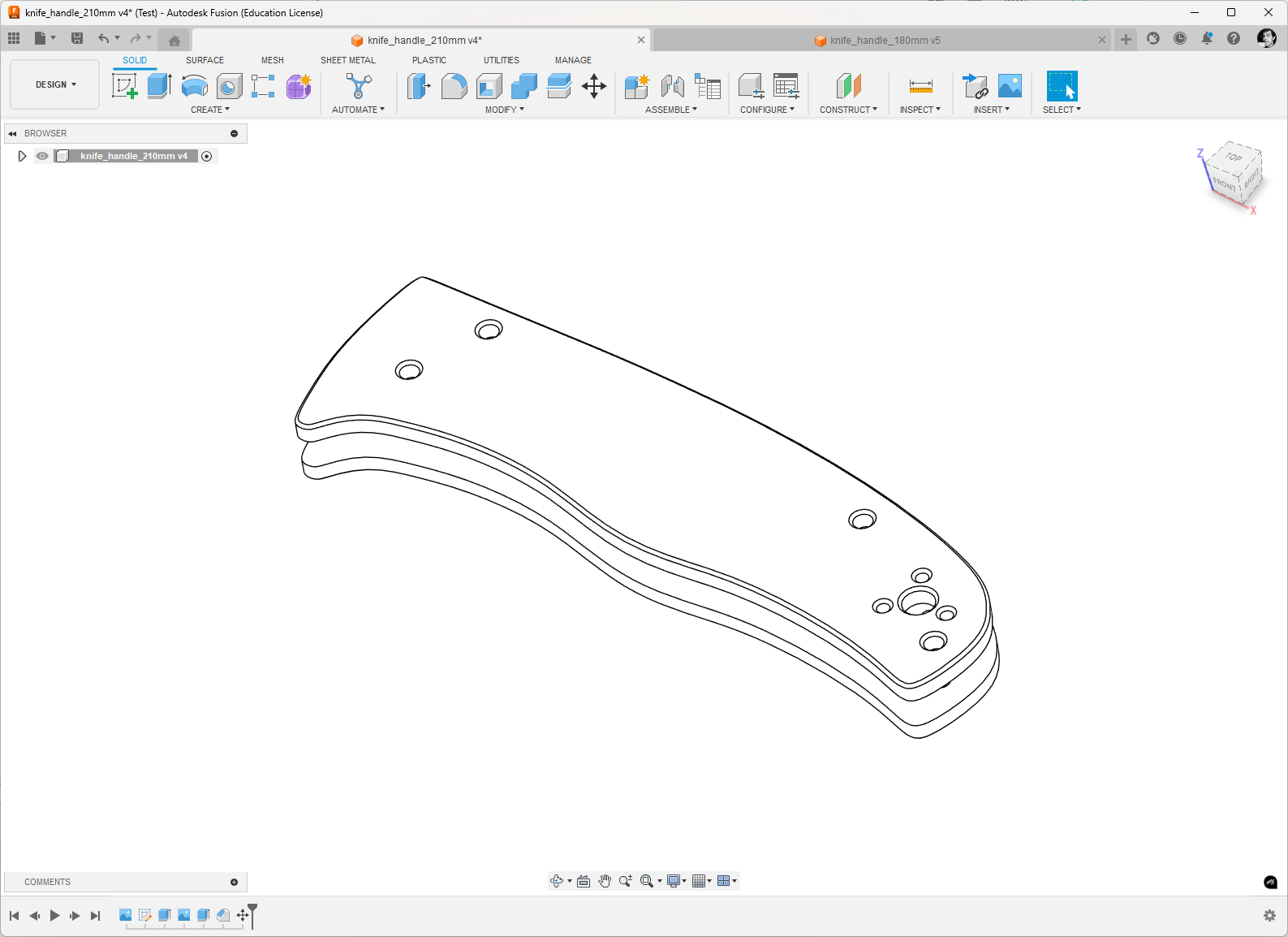
Task: Launch the Automated Modeling tool
Action: tap(358, 86)
